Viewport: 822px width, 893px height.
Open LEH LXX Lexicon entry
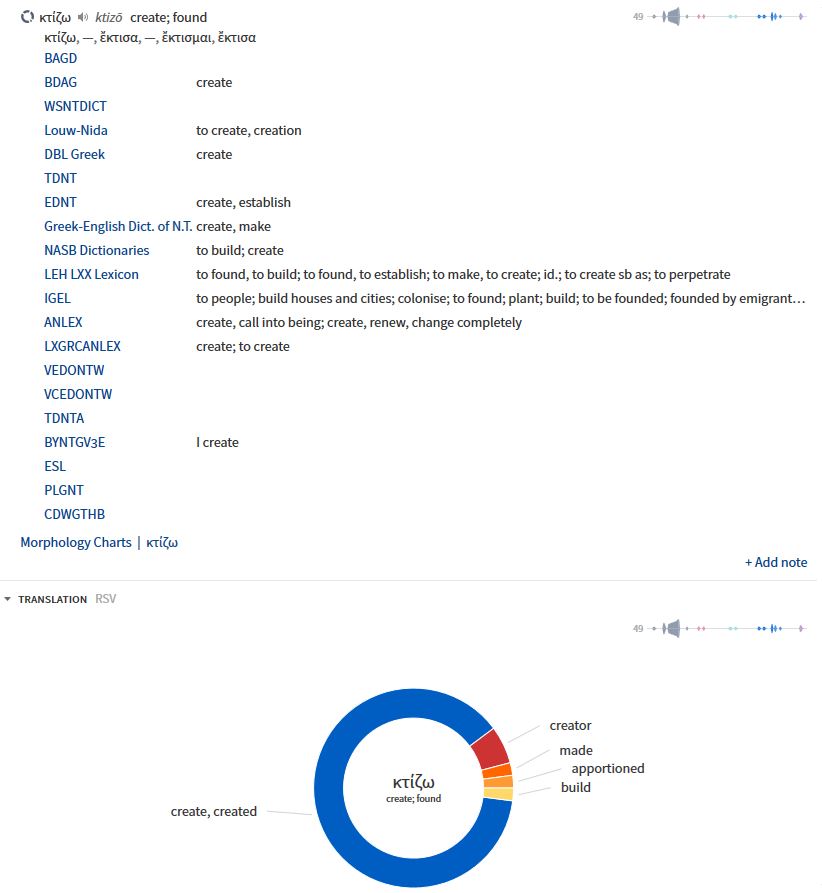(x=91, y=274)
